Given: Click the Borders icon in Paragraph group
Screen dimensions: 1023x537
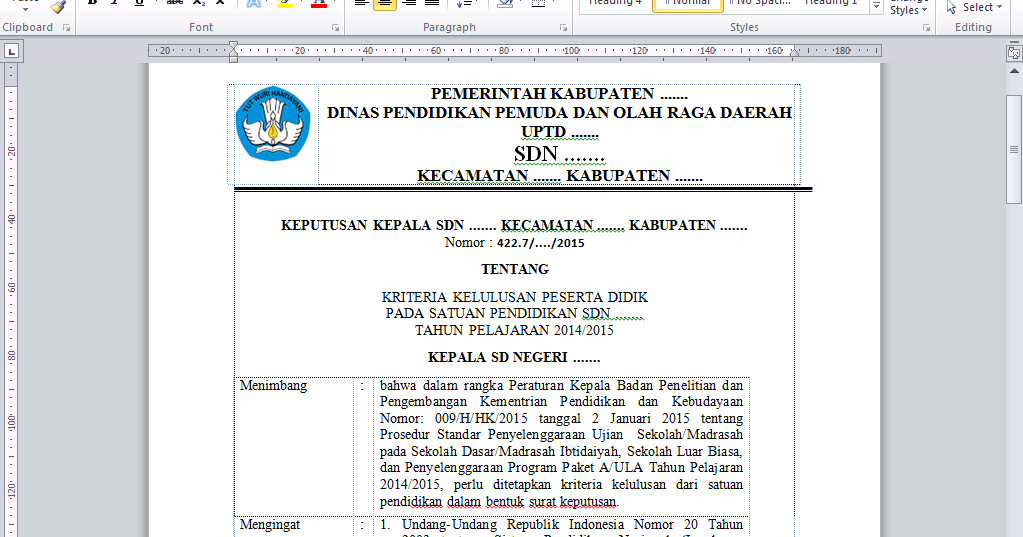Looking at the screenshot, I should 538,3.
